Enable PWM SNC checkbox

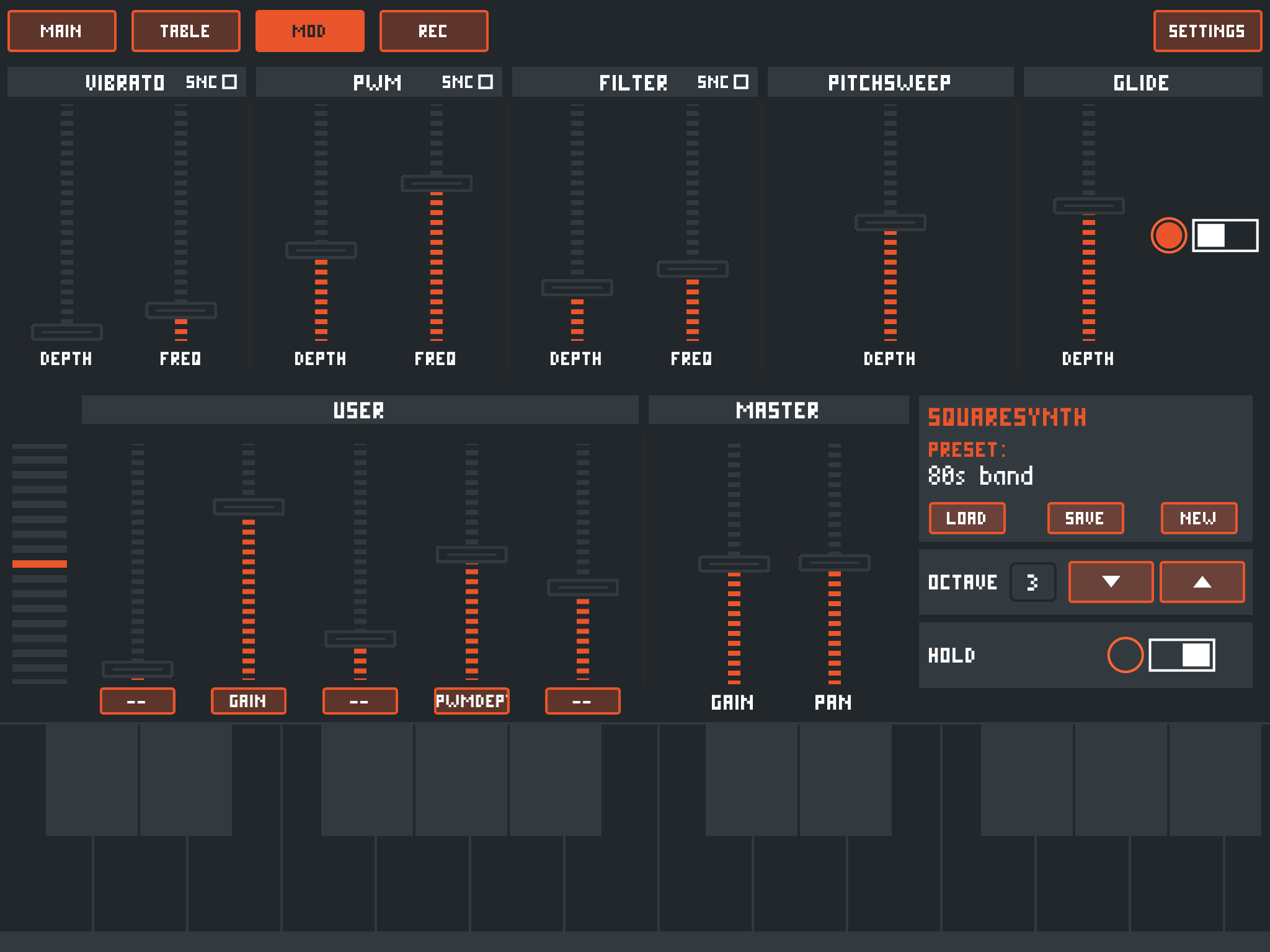tap(486, 82)
